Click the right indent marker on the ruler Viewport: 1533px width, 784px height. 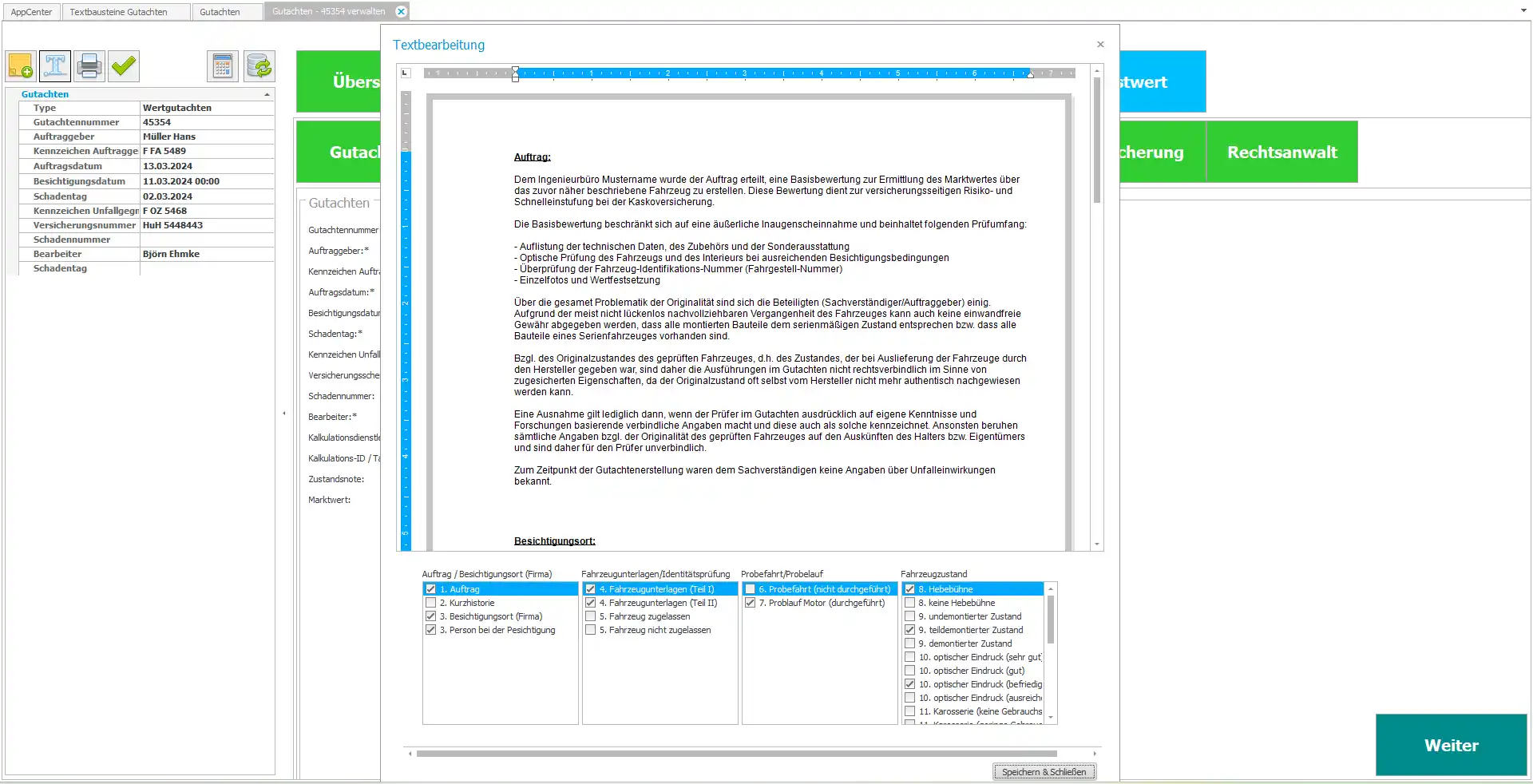tap(1031, 74)
